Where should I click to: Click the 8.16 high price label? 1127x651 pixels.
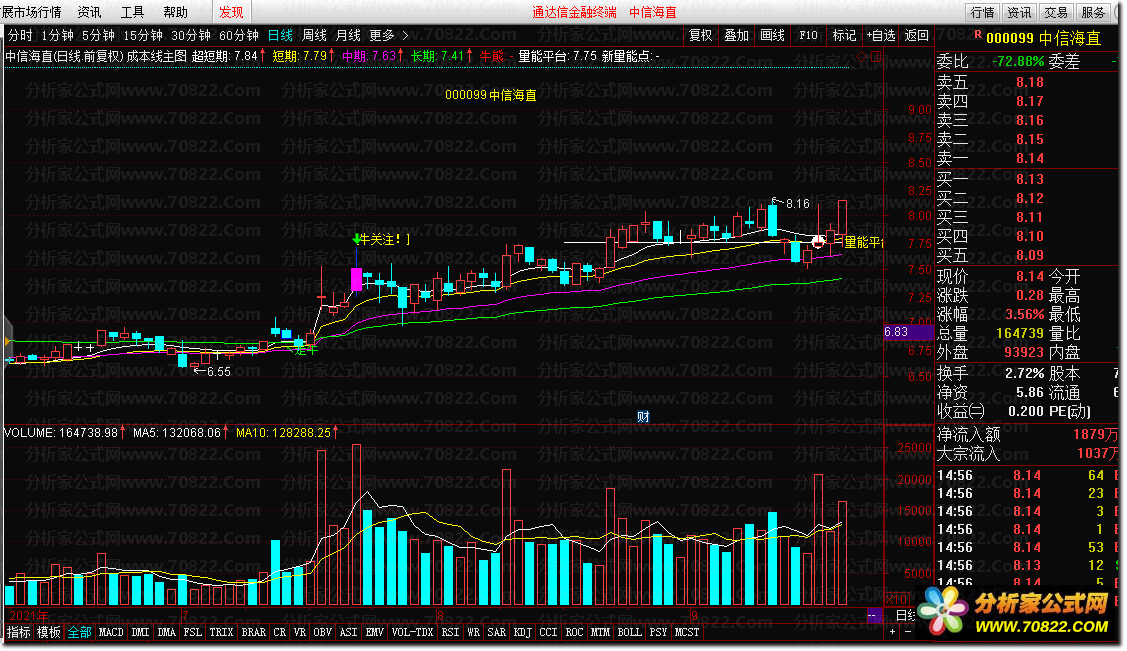pos(797,204)
